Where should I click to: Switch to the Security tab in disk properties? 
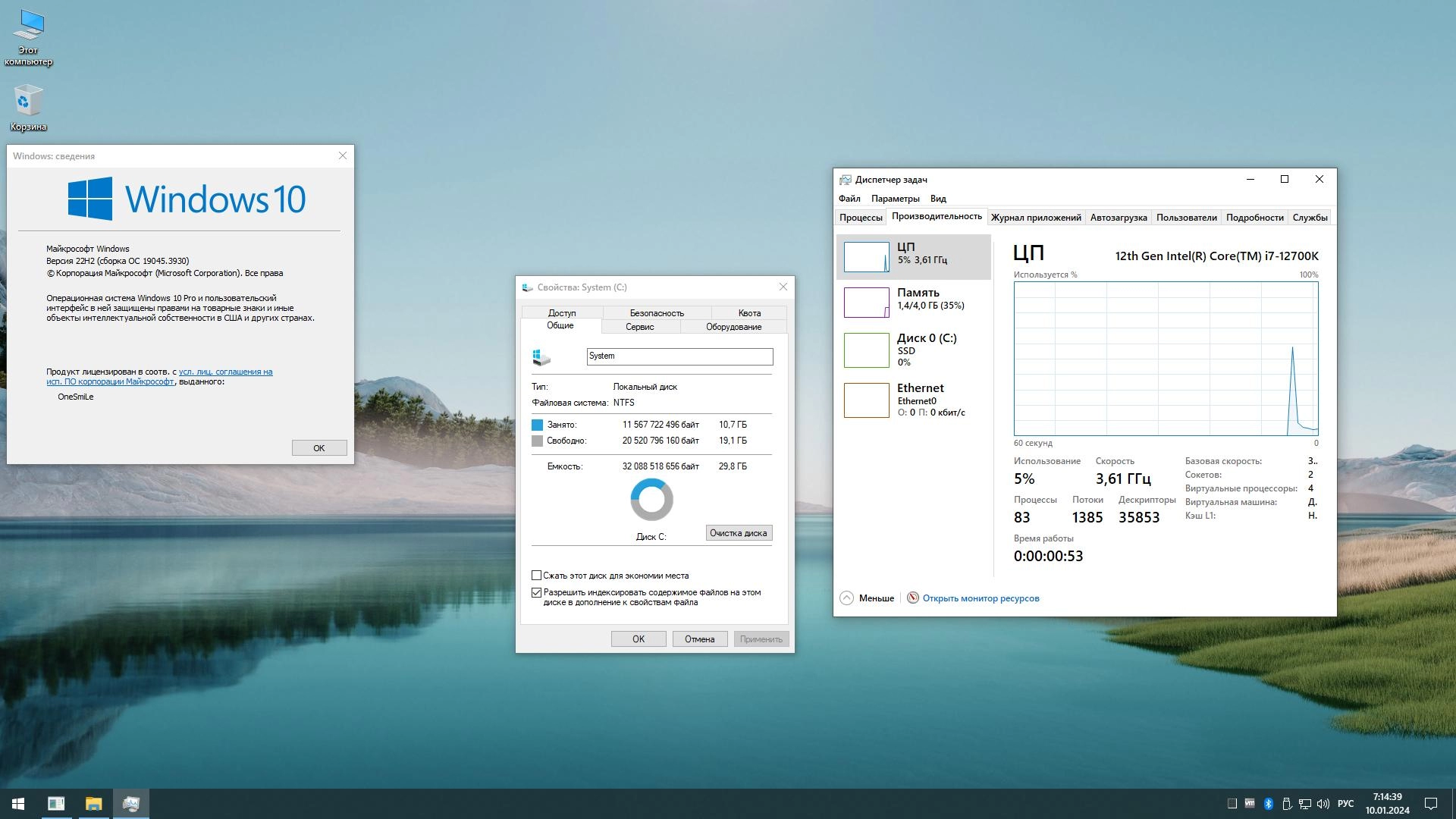pos(656,313)
